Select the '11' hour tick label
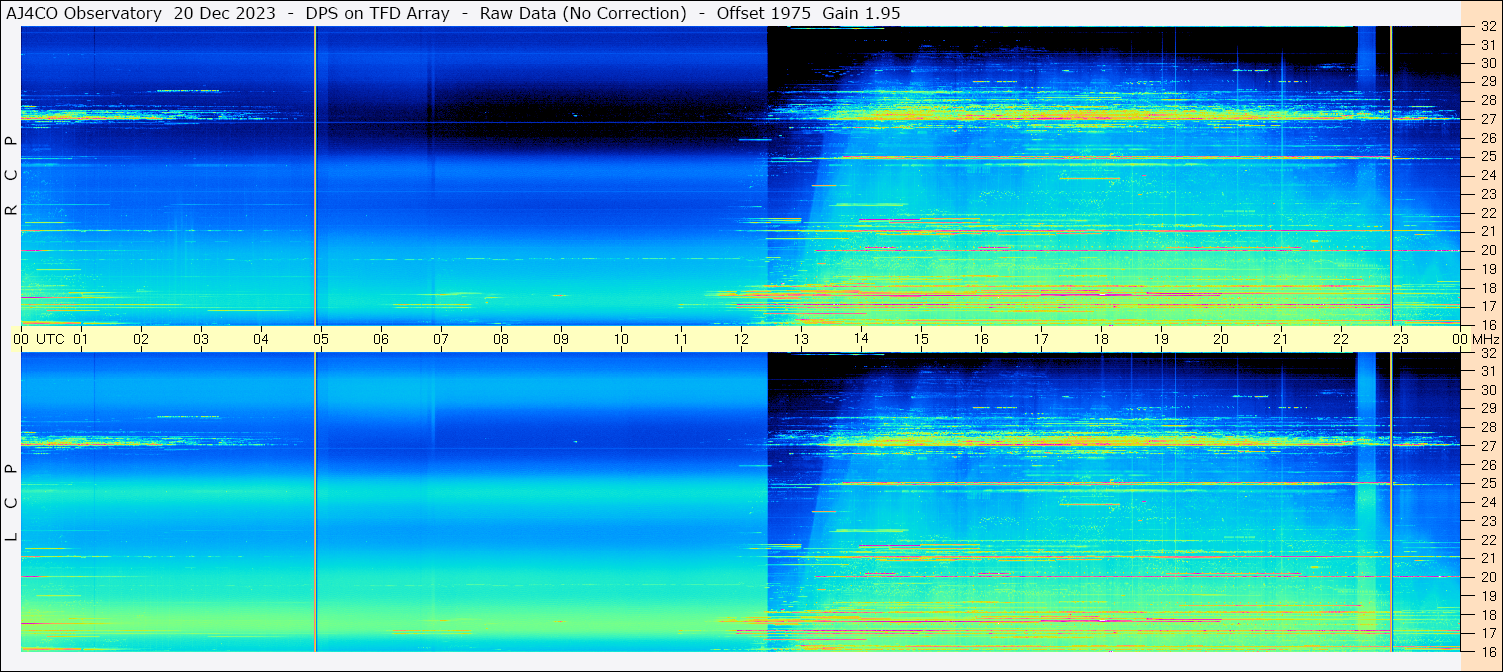The width and height of the screenshot is (1503, 672). pos(681,339)
